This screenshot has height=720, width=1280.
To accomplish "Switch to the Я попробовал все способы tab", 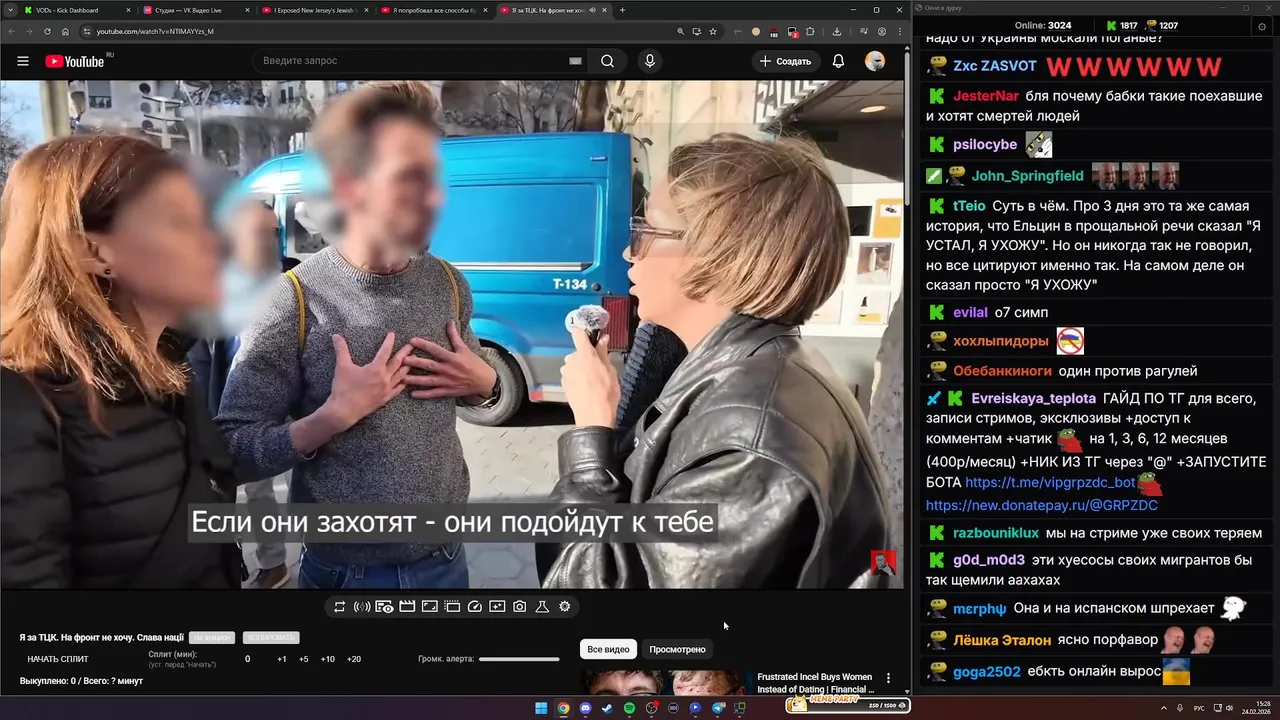I will (434, 10).
